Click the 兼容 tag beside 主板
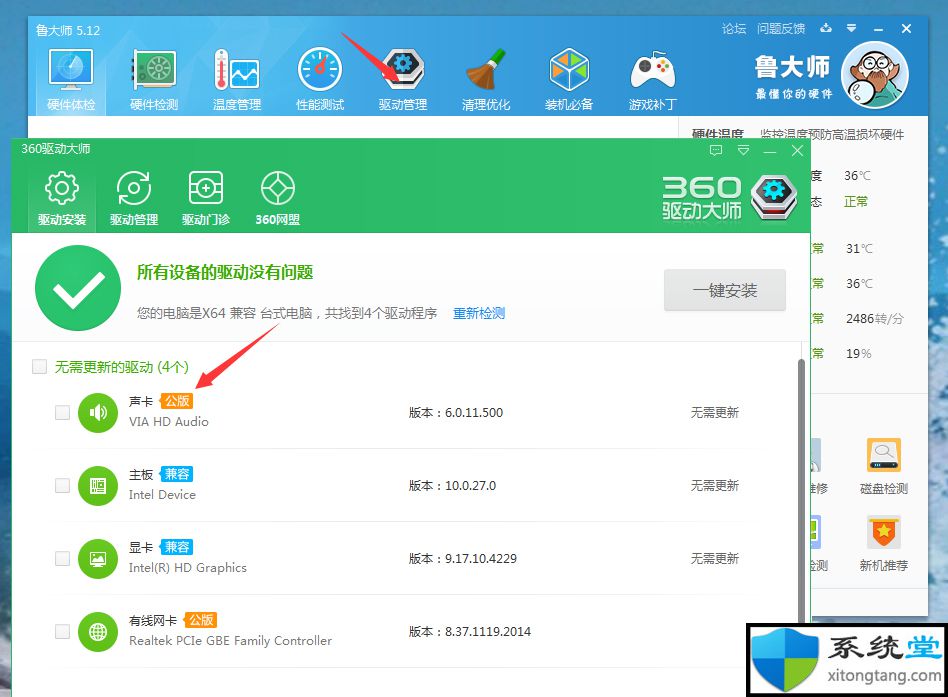This screenshot has height=697, width=948. [177, 474]
